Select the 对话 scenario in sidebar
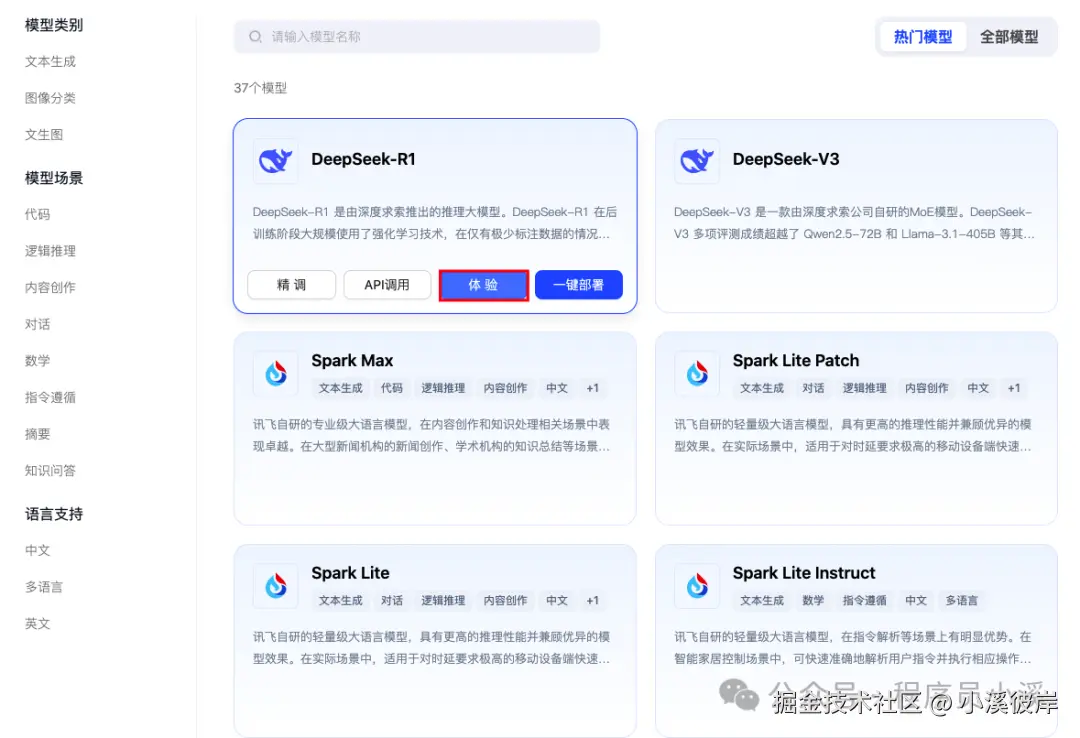 pyautogui.click(x=37, y=324)
